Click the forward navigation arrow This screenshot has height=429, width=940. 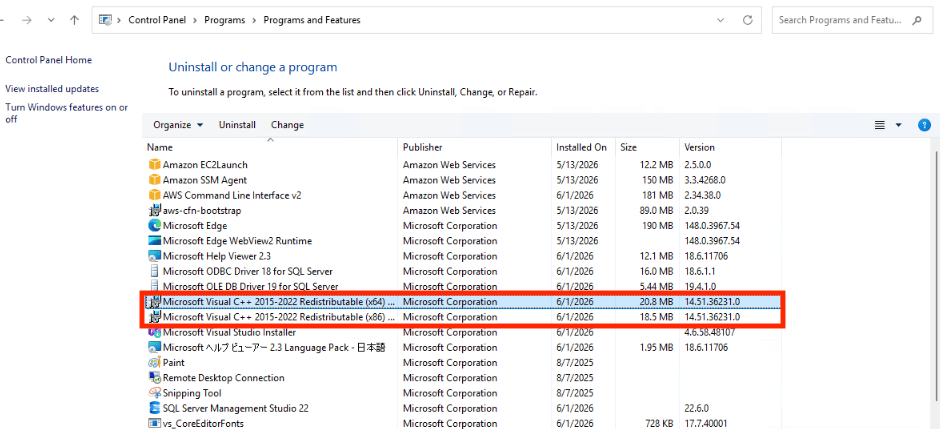point(26,20)
